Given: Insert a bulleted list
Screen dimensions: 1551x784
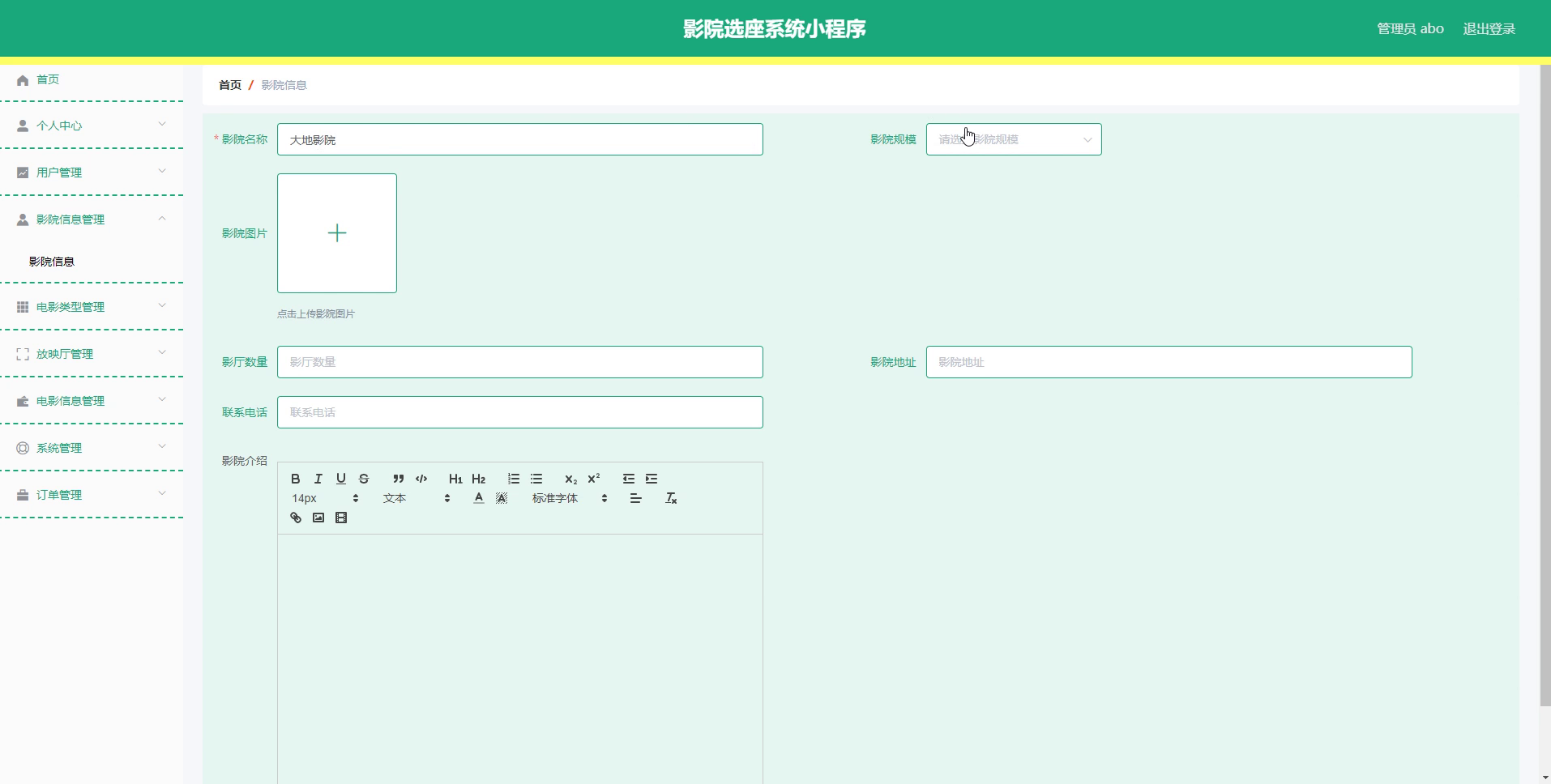Looking at the screenshot, I should 536,479.
